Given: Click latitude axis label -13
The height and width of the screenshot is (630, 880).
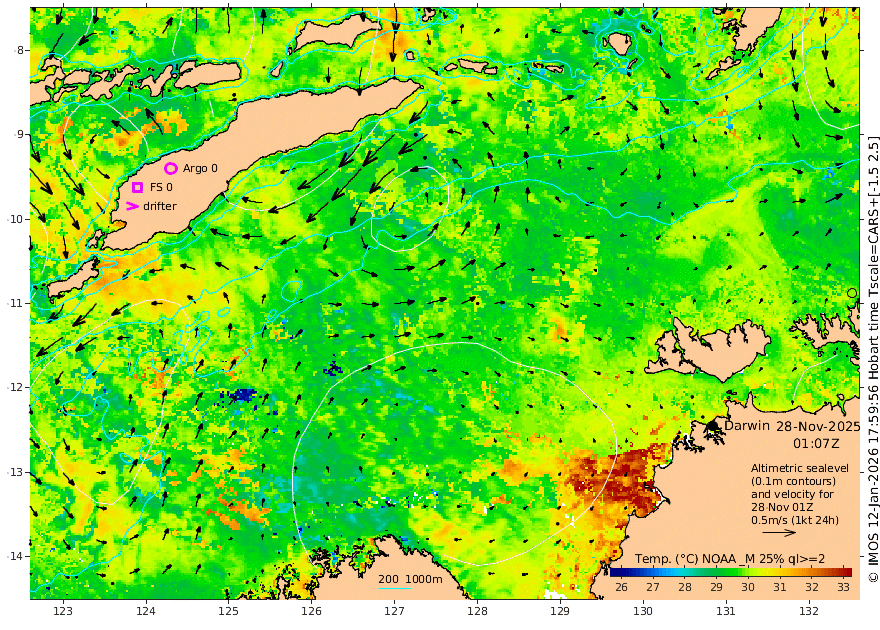Looking at the screenshot, I should 15,472.
